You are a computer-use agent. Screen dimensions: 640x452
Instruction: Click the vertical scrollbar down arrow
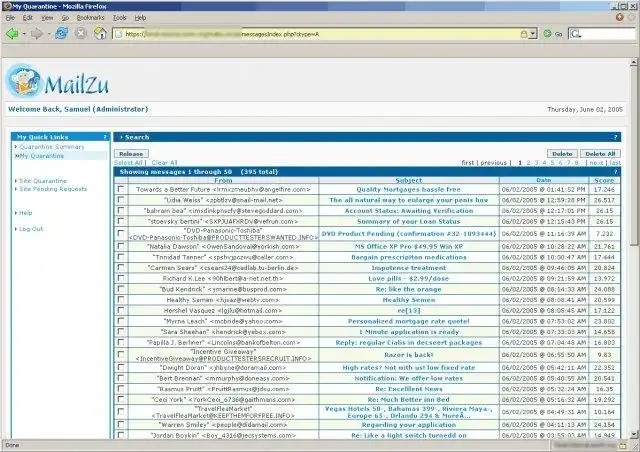point(633,434)
